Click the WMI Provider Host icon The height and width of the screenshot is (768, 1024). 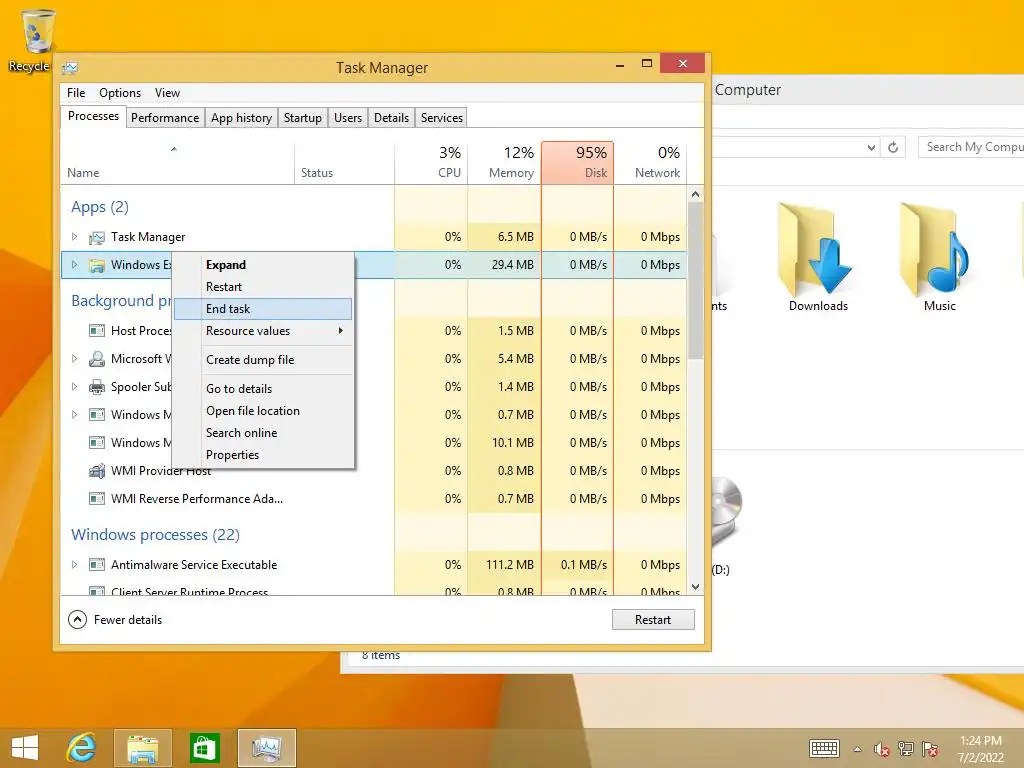coord(97,471)
